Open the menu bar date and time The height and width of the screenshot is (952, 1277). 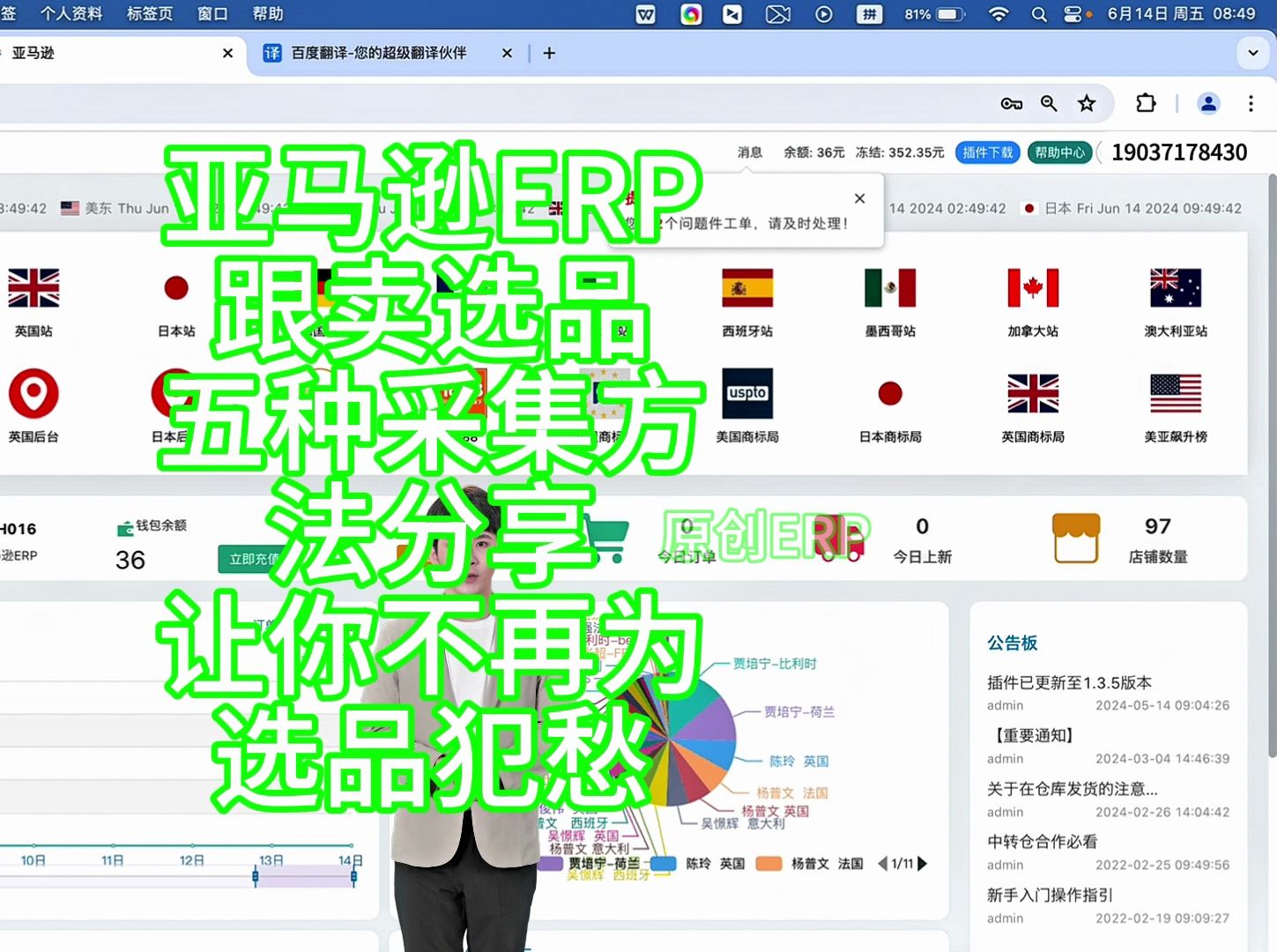[1181, 14]
